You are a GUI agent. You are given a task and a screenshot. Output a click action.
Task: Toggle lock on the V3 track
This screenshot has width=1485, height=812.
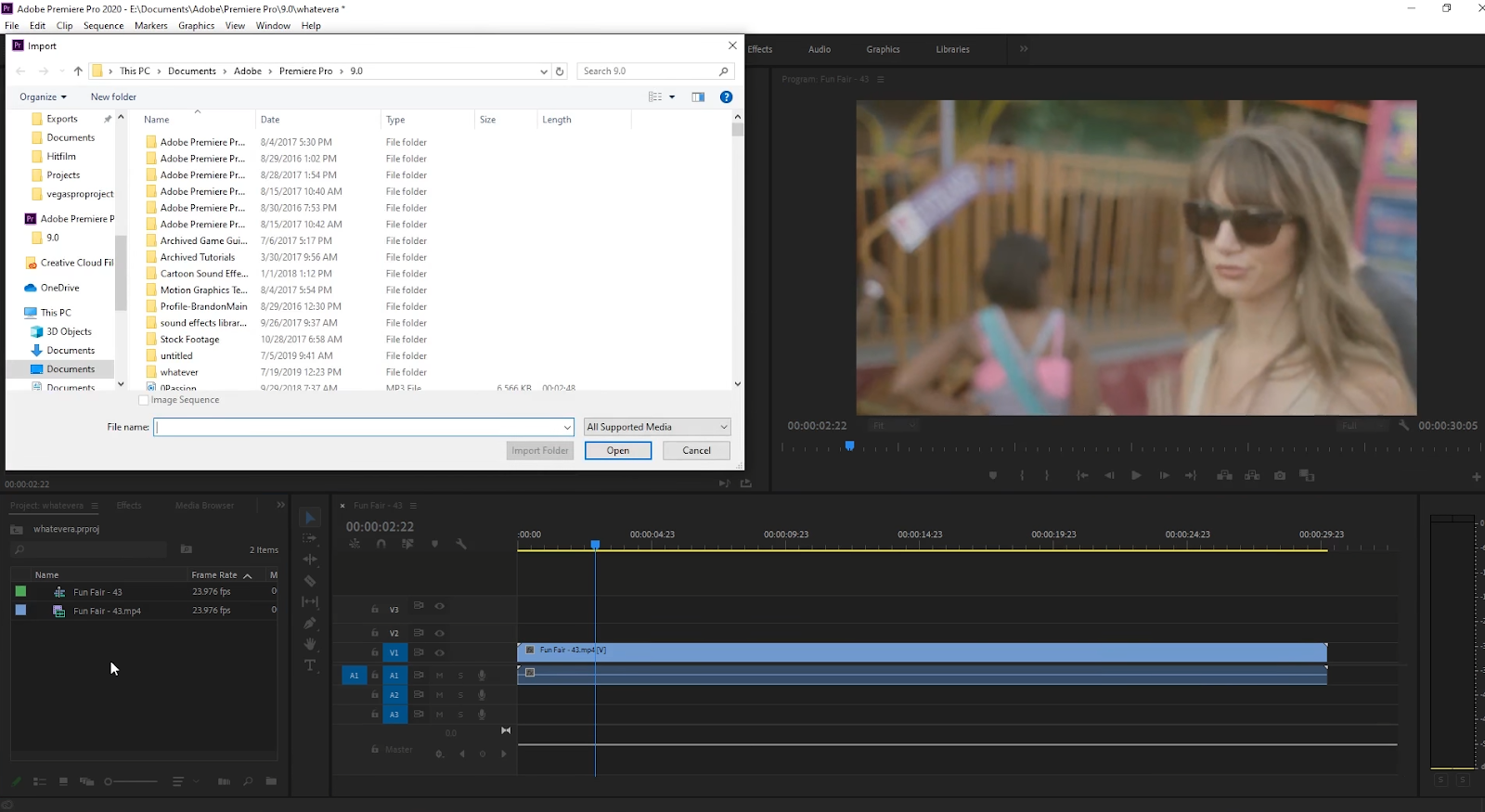375,610
